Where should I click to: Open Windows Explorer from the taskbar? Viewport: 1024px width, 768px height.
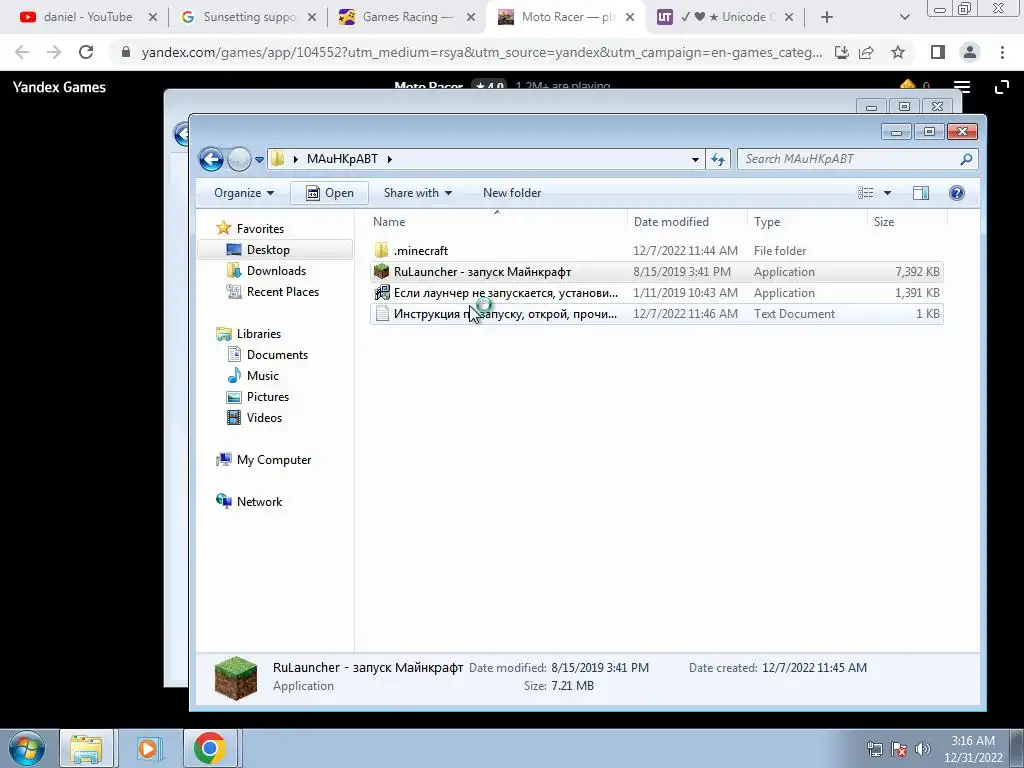[x=86, y=748]
